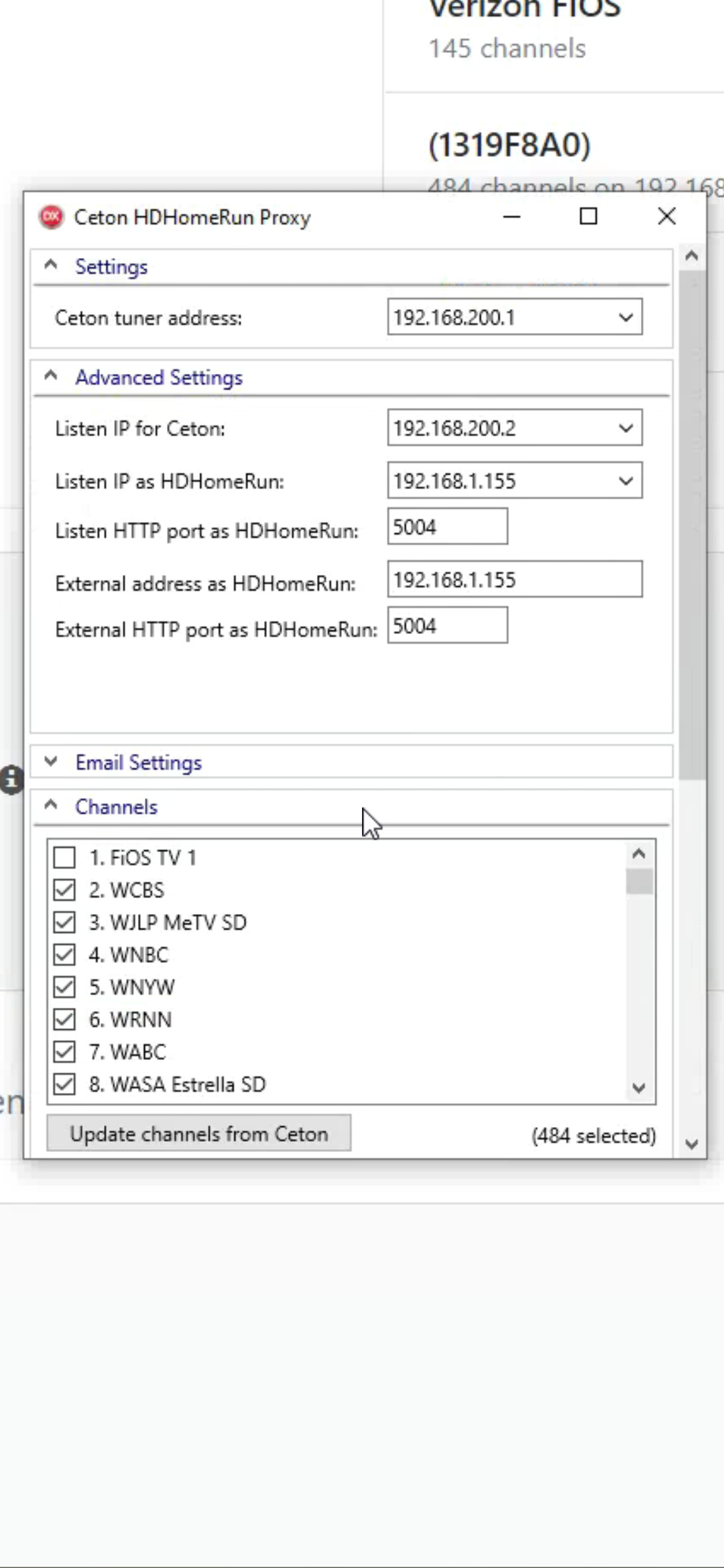Open Listen IP as HDHomeRun dropdown
Image resolution: width=724 pixels, height=1568 pixels.
pyautogui.click(x=625, y=481)
